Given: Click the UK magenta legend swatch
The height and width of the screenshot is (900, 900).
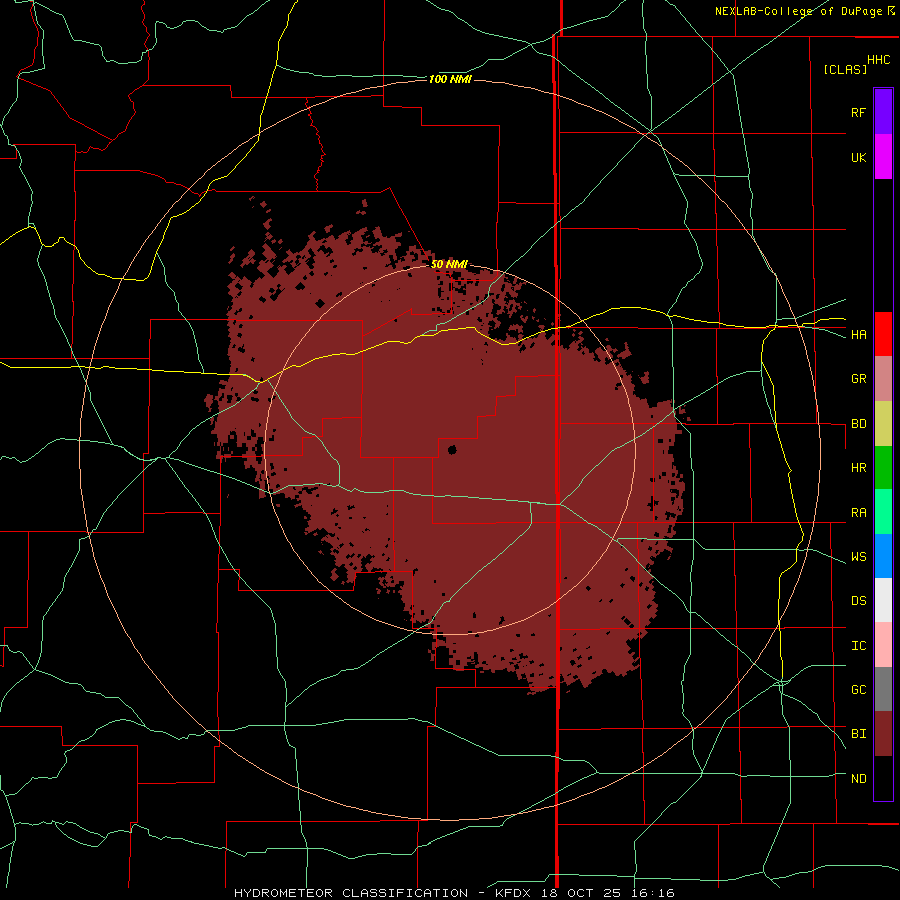Looking at the screenshot, I should [x=883, y=157].
